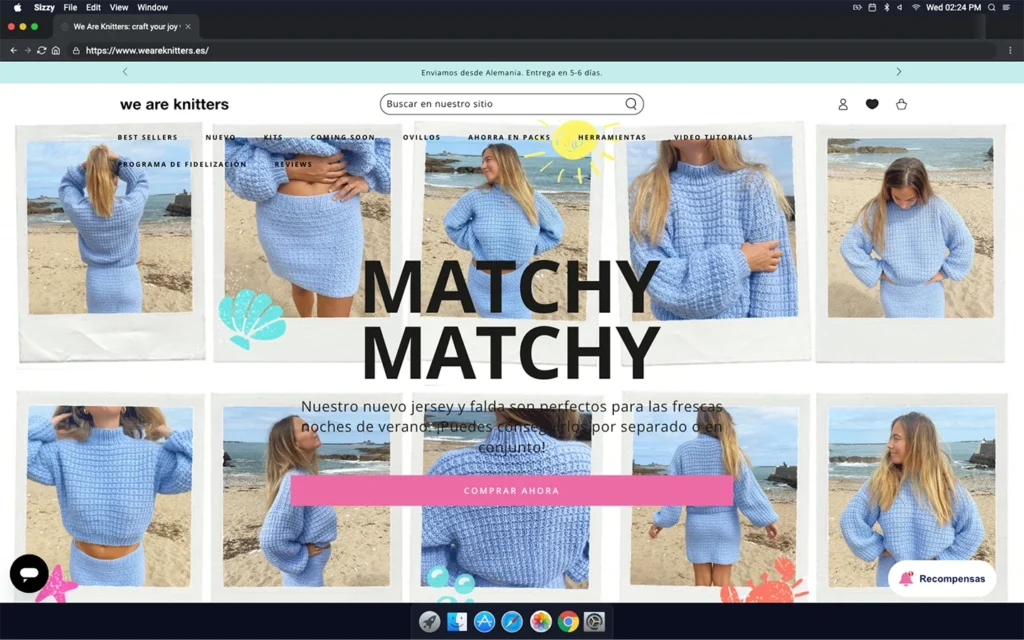Image resolution: width=1024 pixels, height=640 pixels.
Task: Launch Google Chrome from the dock
Action: click(x=567, y=622)
